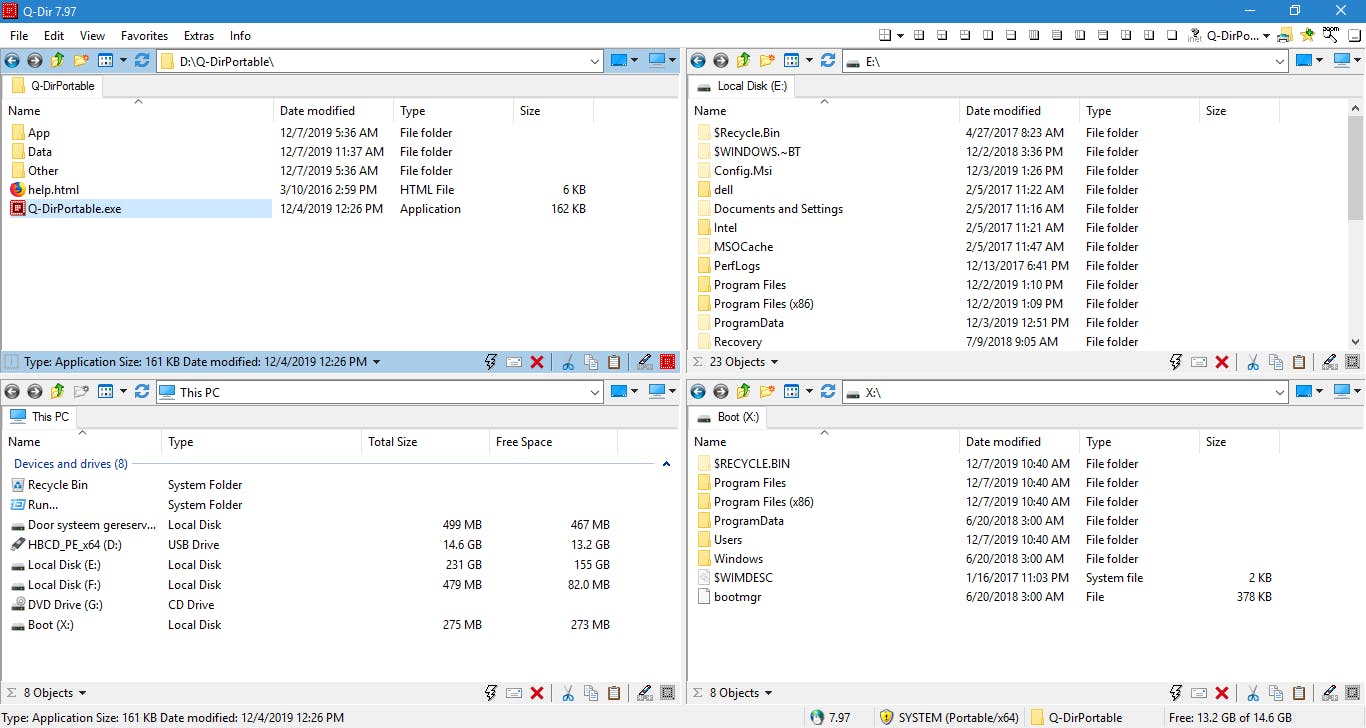The height and width of the screenshot is (728, 1366).
Task: Open the 23 Objects status dropdown
Action: [x=774, y=362]
